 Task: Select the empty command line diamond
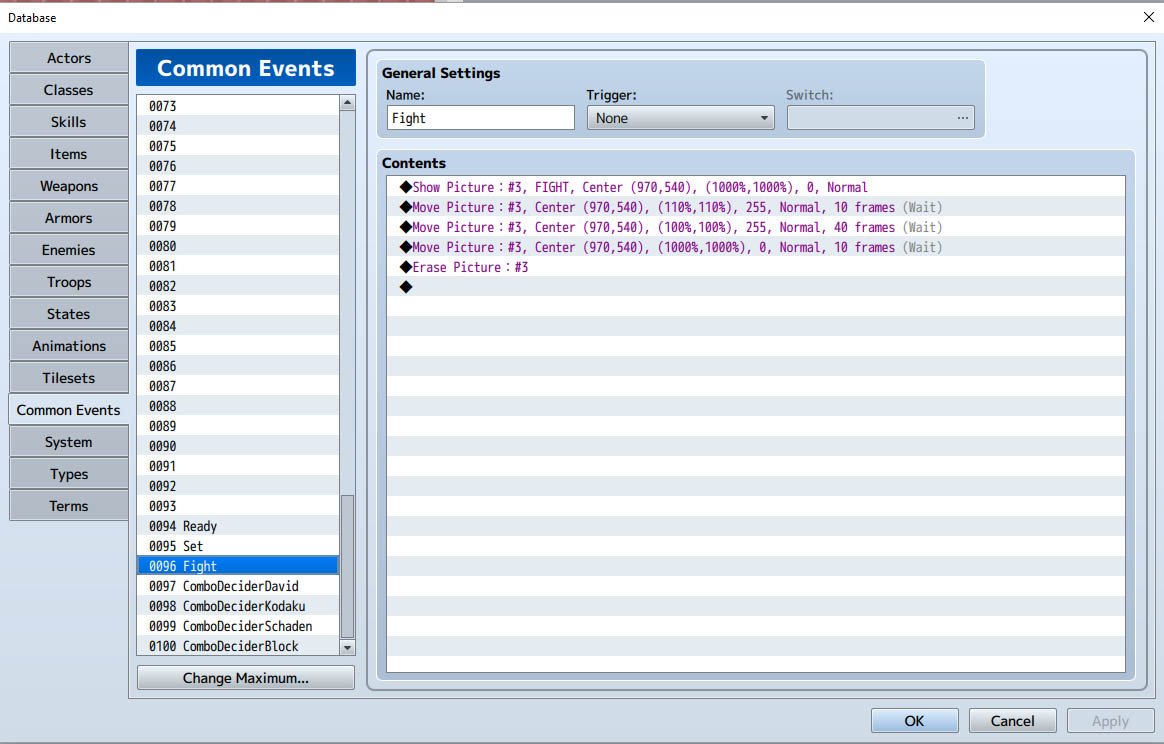(756, 287)
